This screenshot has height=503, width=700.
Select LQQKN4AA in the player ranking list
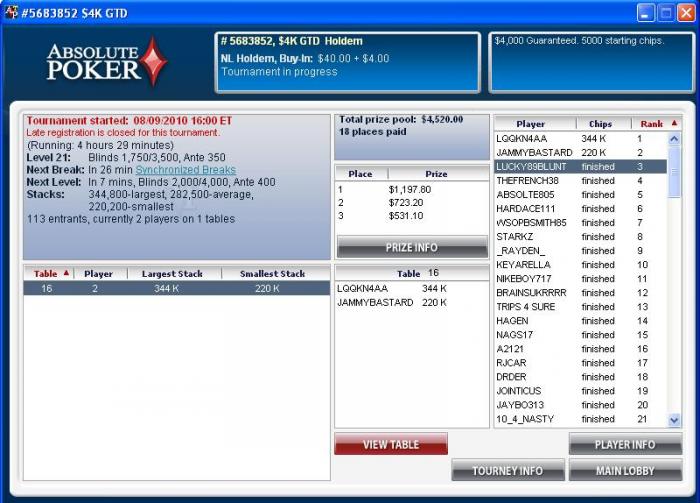coord(581,139)
